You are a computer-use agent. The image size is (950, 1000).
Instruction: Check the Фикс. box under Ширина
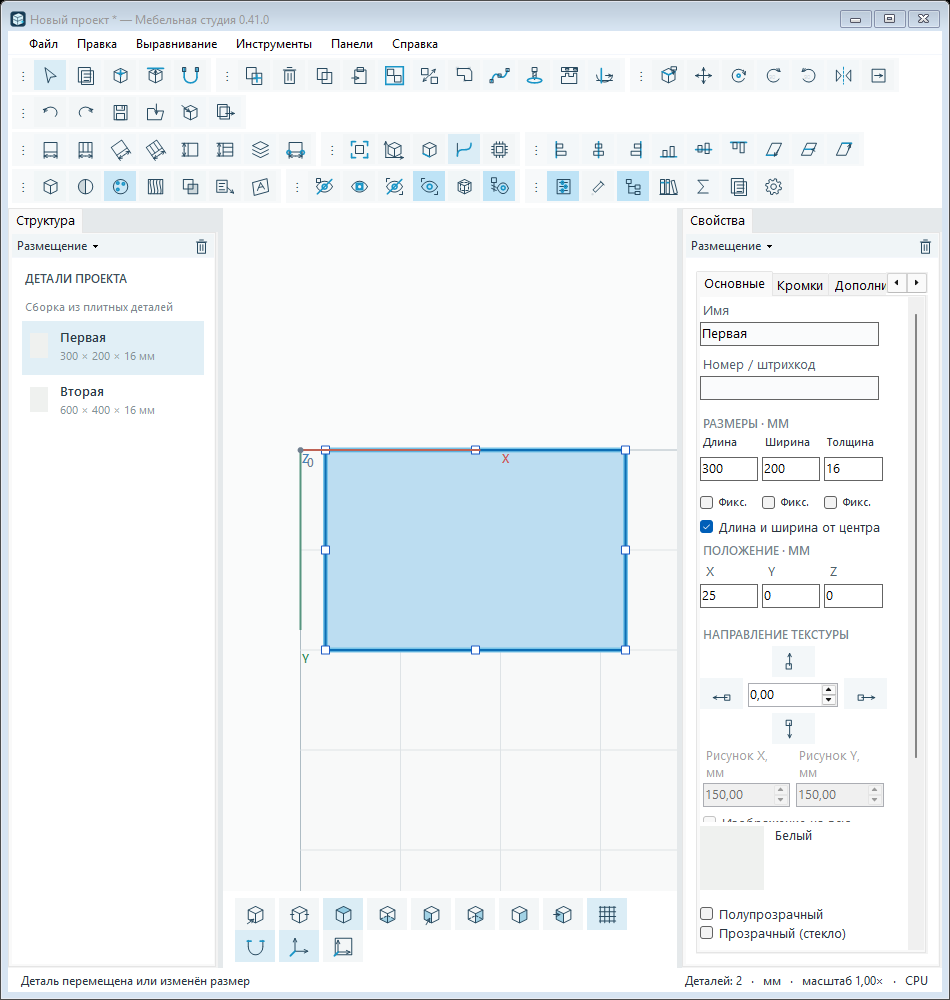768,503
